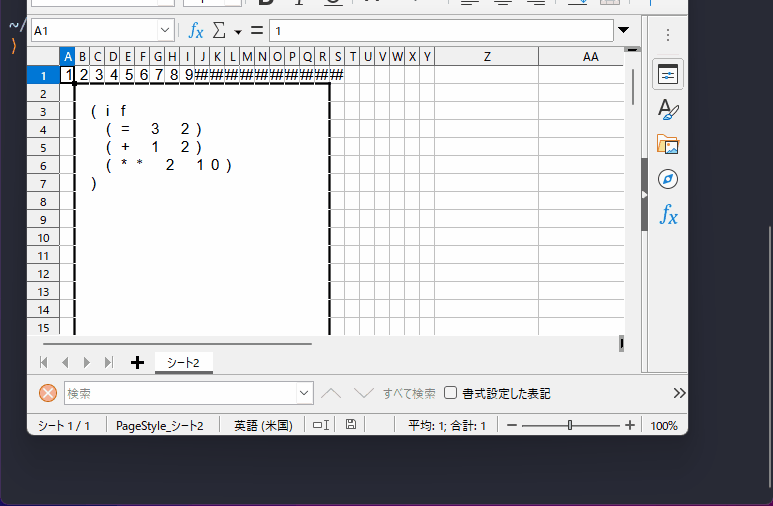
Task: Click the vertical scrollbar thumb
Action: coord(632,87)
